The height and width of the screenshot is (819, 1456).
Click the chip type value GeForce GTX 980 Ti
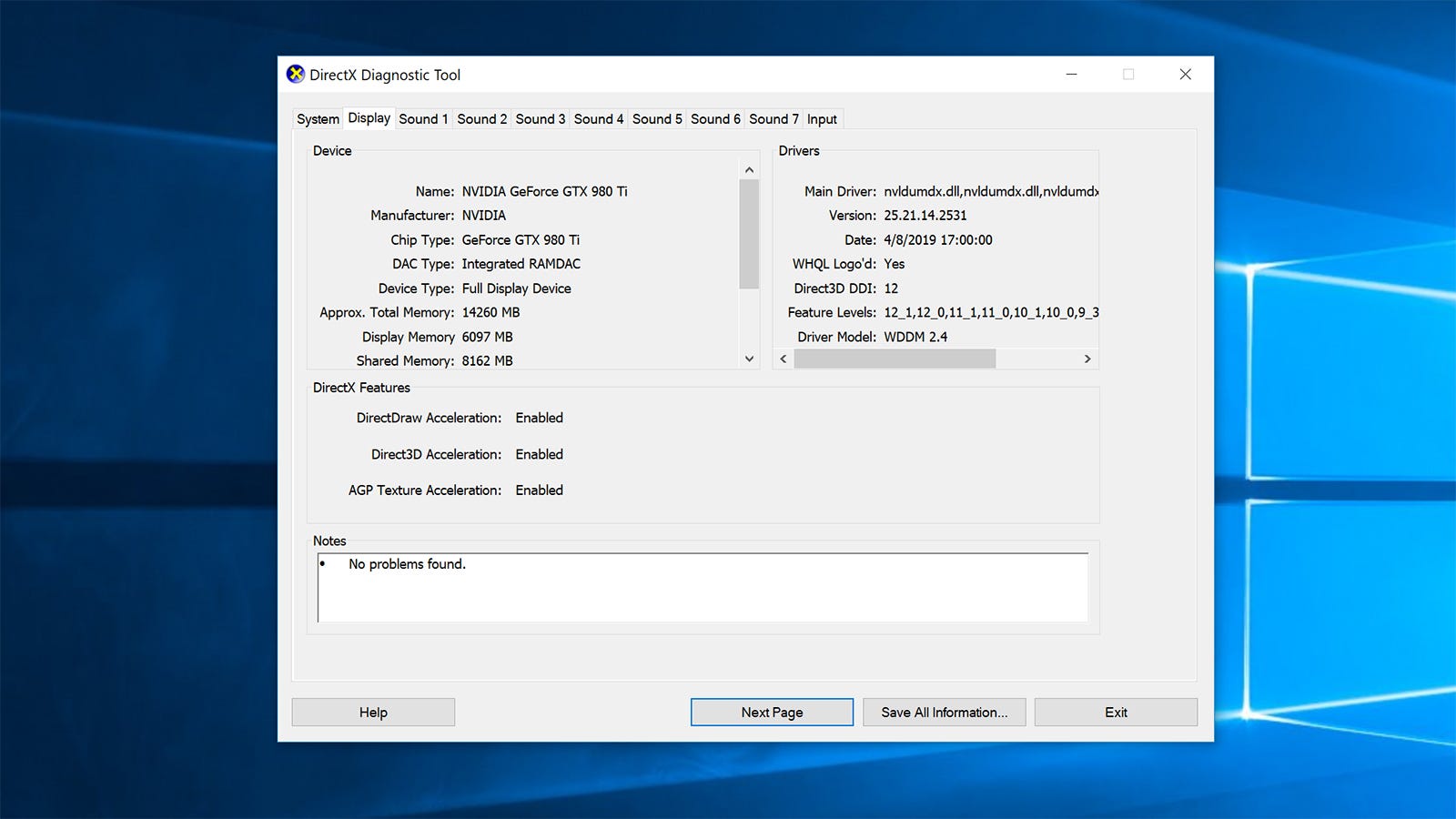tap(521, 240)
